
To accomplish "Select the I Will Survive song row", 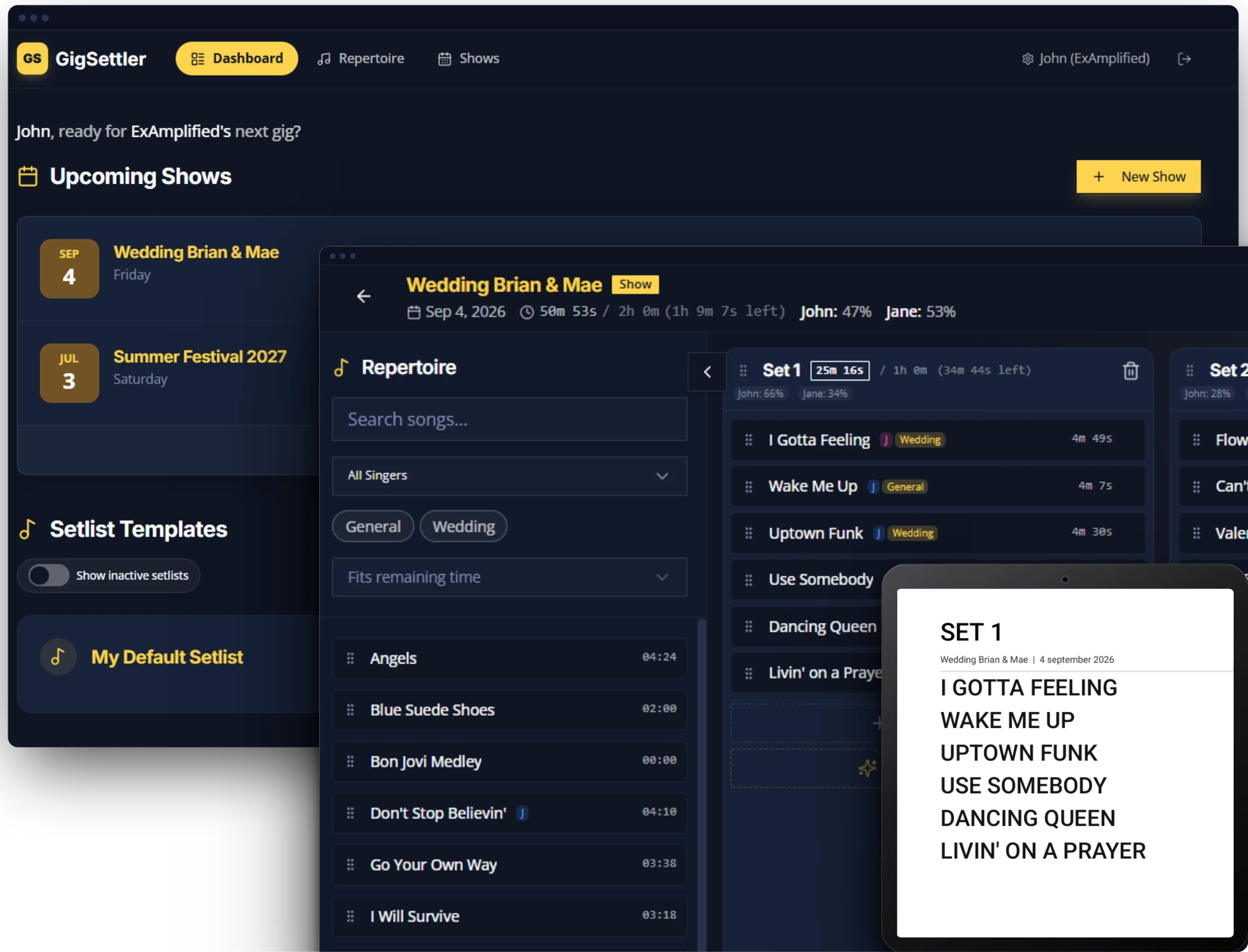I will point(509,916).
